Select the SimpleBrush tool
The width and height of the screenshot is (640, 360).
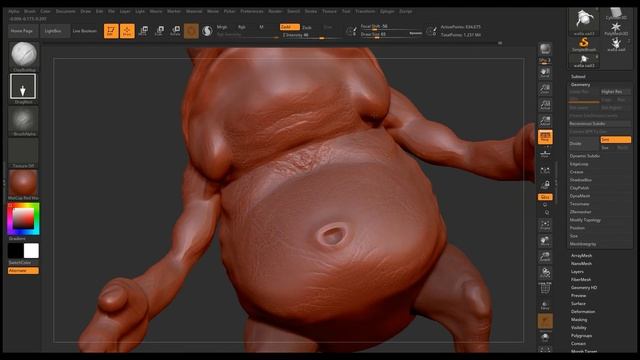pyautogui.click(x=584, y=43)
